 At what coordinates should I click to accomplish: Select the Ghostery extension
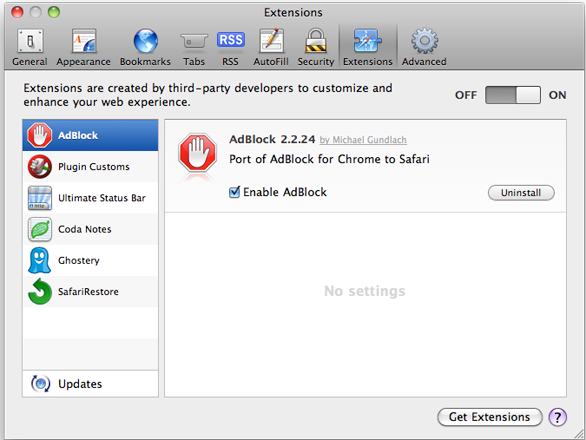90,261
